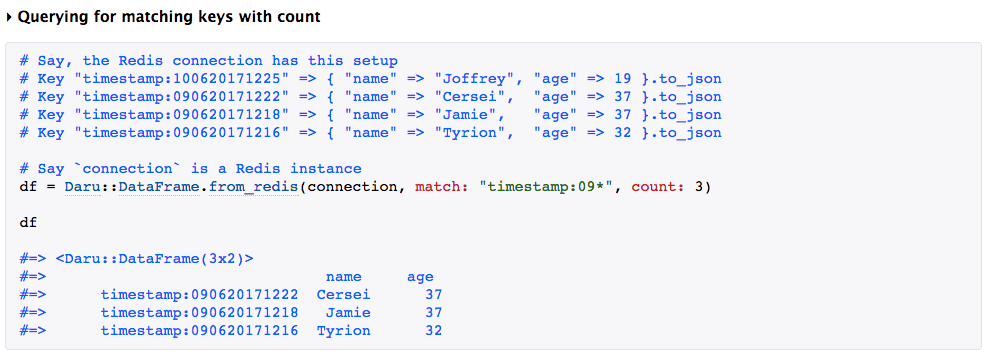Viewport: 990px width, 363px height.
Task: Click 'Cersei' in the output table
Action: [x=343, y=295]
